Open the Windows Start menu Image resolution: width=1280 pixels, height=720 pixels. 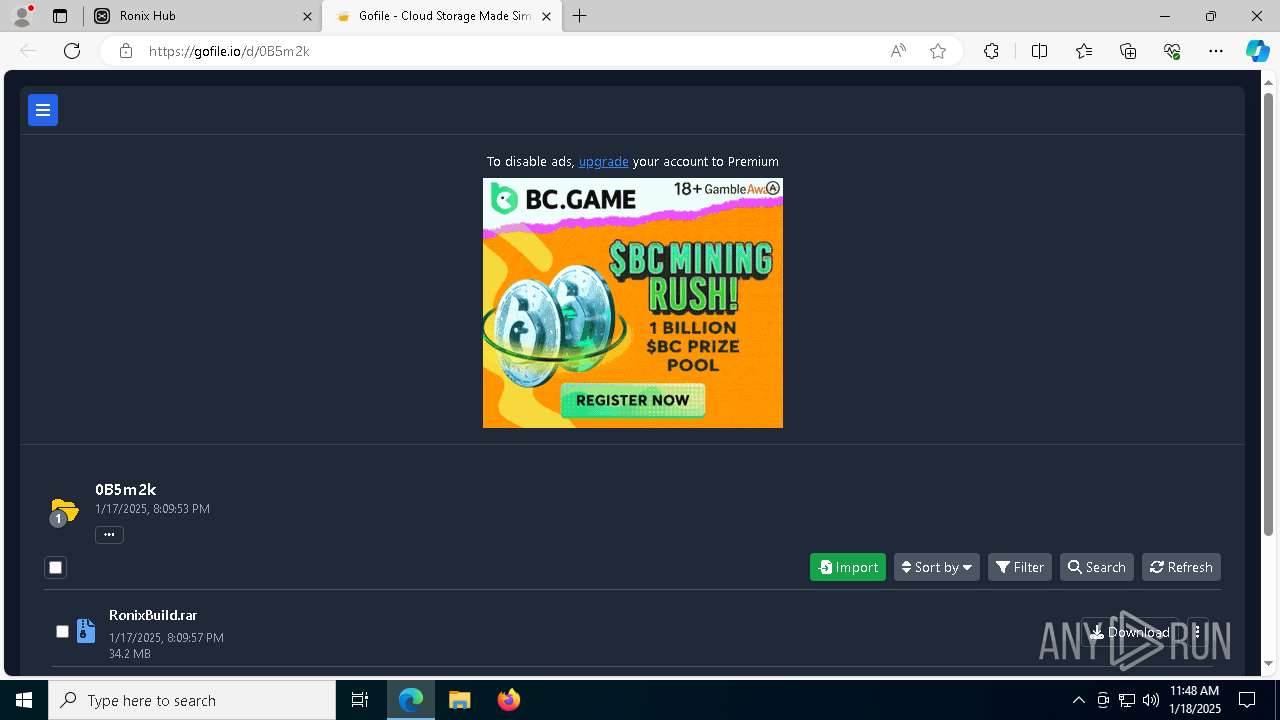click(x=24, y=700)
